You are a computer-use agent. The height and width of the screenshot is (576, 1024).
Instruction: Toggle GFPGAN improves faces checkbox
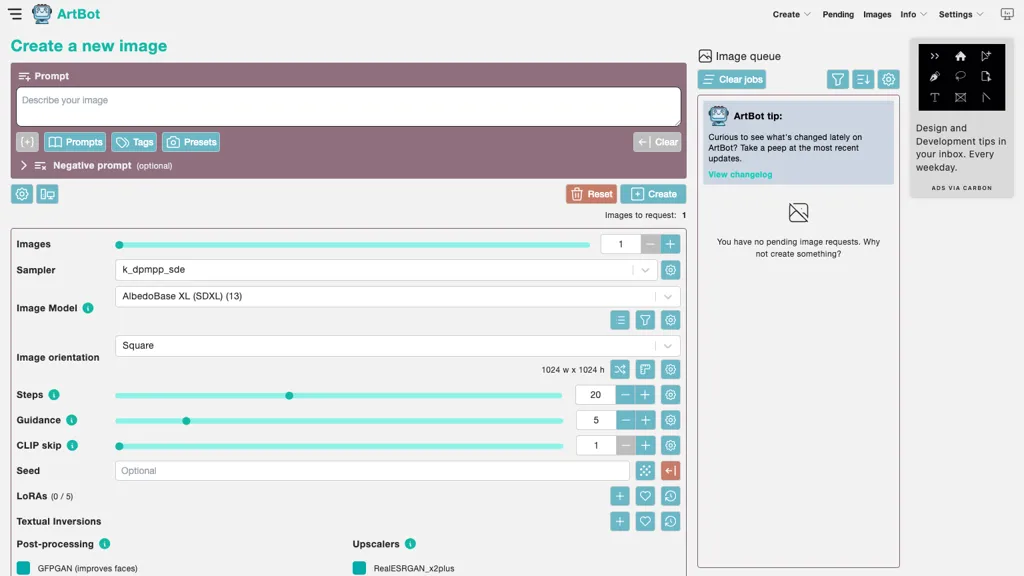coord(24,568)
